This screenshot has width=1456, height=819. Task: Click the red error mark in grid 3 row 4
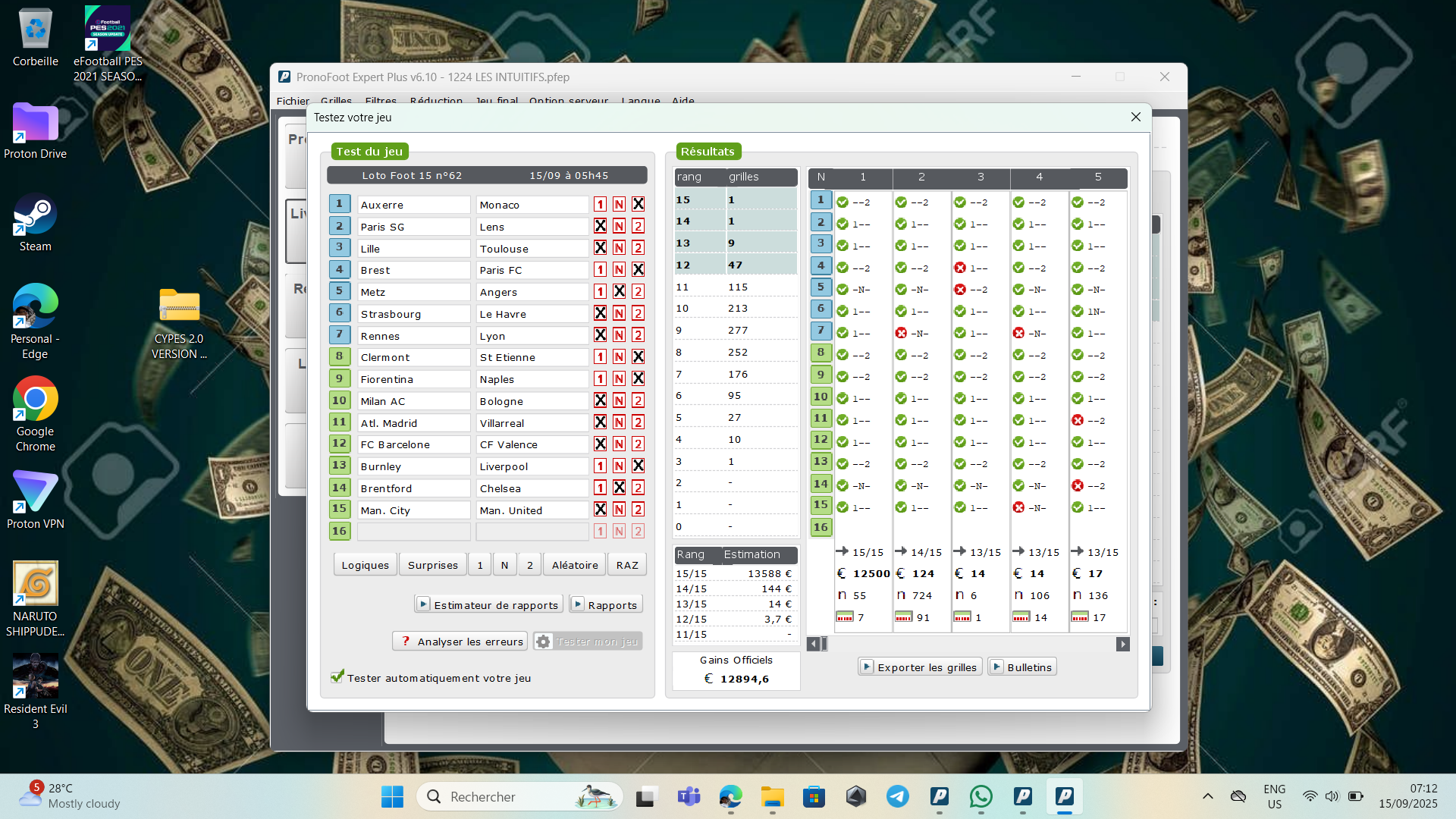pos(960,268)
